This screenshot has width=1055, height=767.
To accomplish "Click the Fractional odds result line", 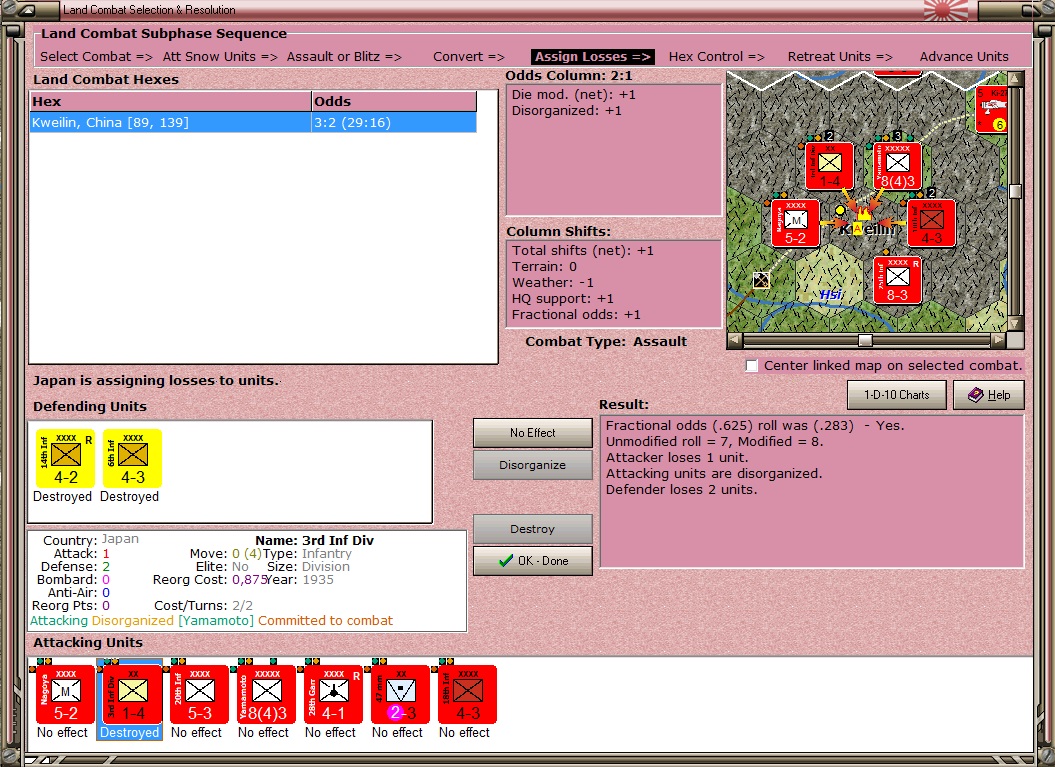I will (x=755, y=425).
